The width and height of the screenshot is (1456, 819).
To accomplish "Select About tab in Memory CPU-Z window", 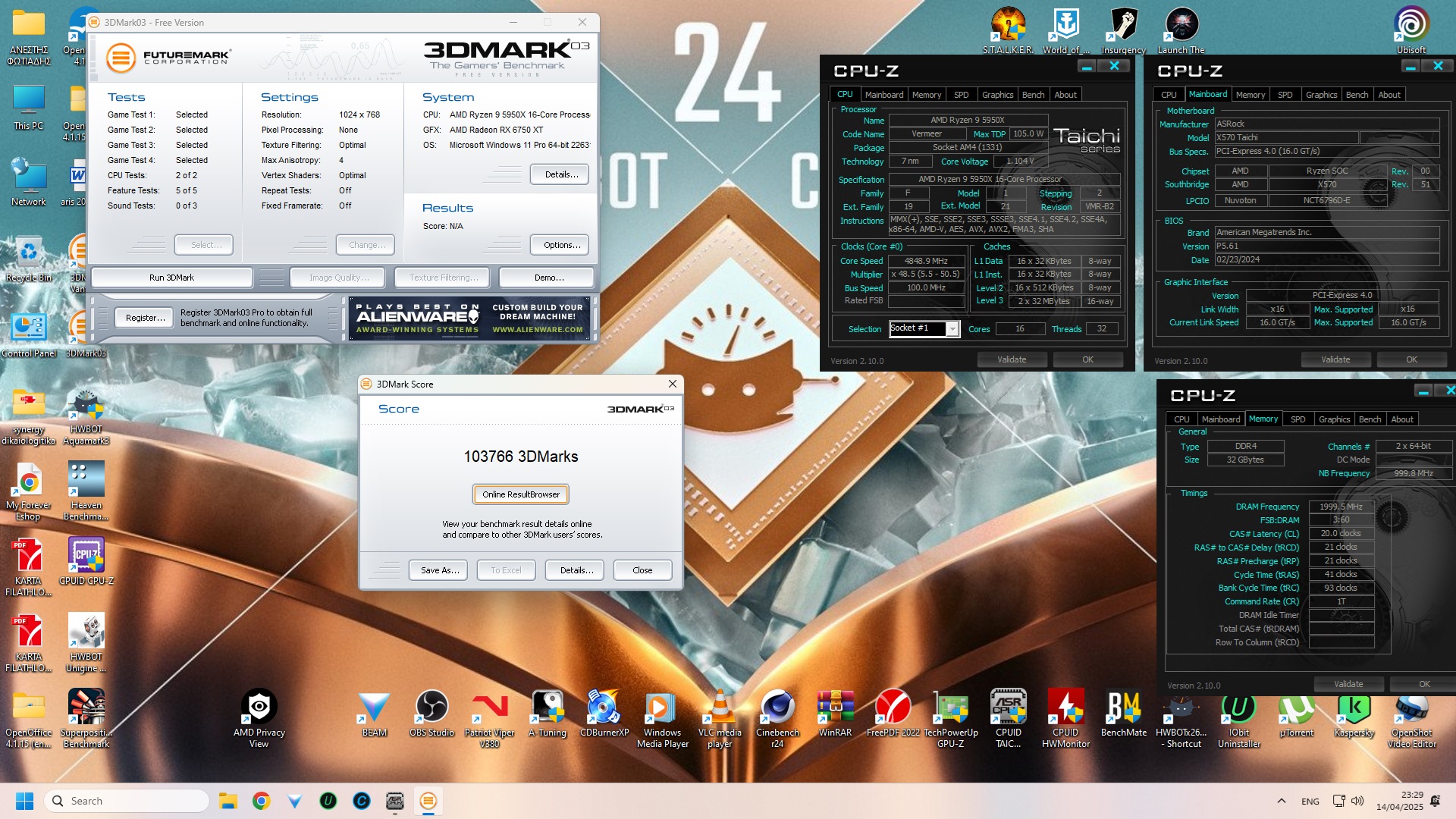I will 1401,419.
